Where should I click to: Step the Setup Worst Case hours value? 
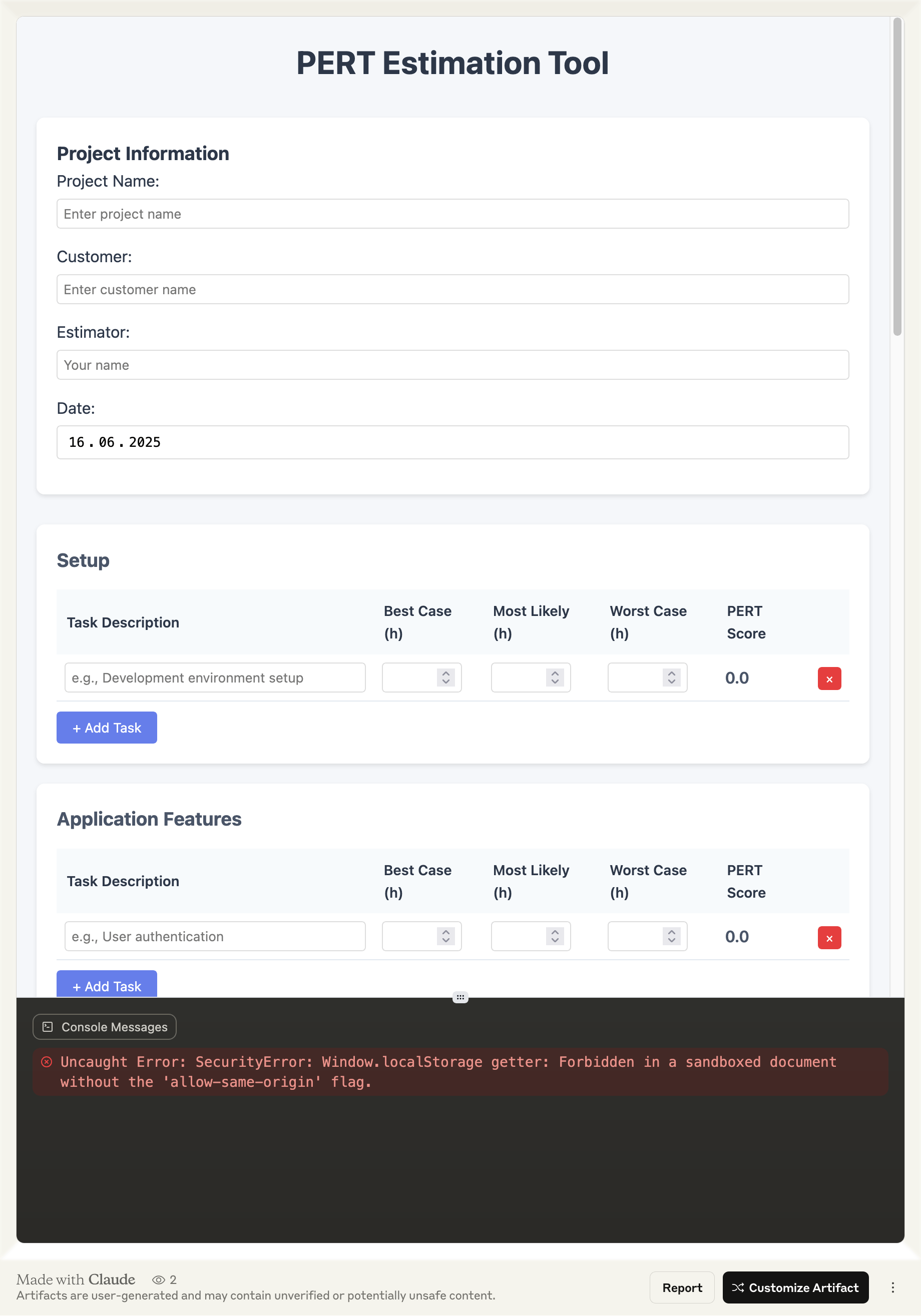(671, 678)
